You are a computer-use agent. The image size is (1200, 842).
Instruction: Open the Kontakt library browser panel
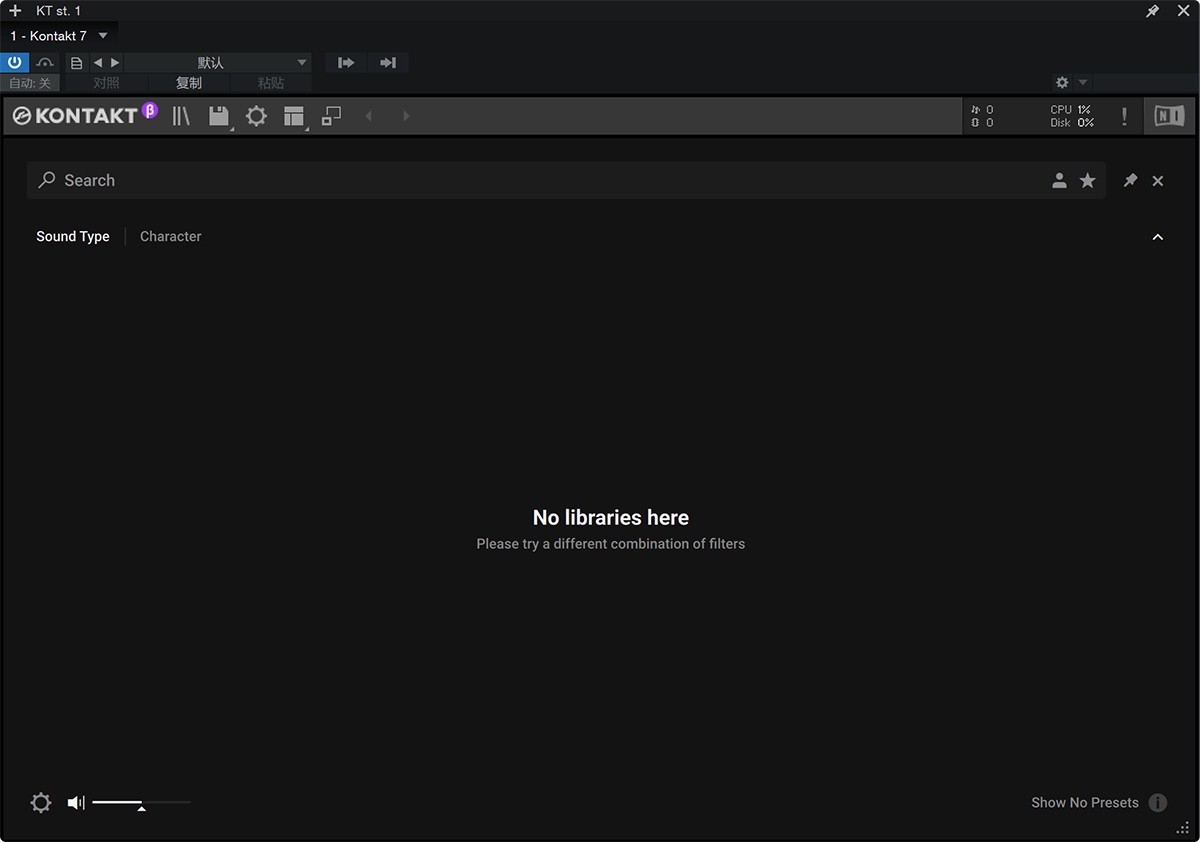[181, 116]
